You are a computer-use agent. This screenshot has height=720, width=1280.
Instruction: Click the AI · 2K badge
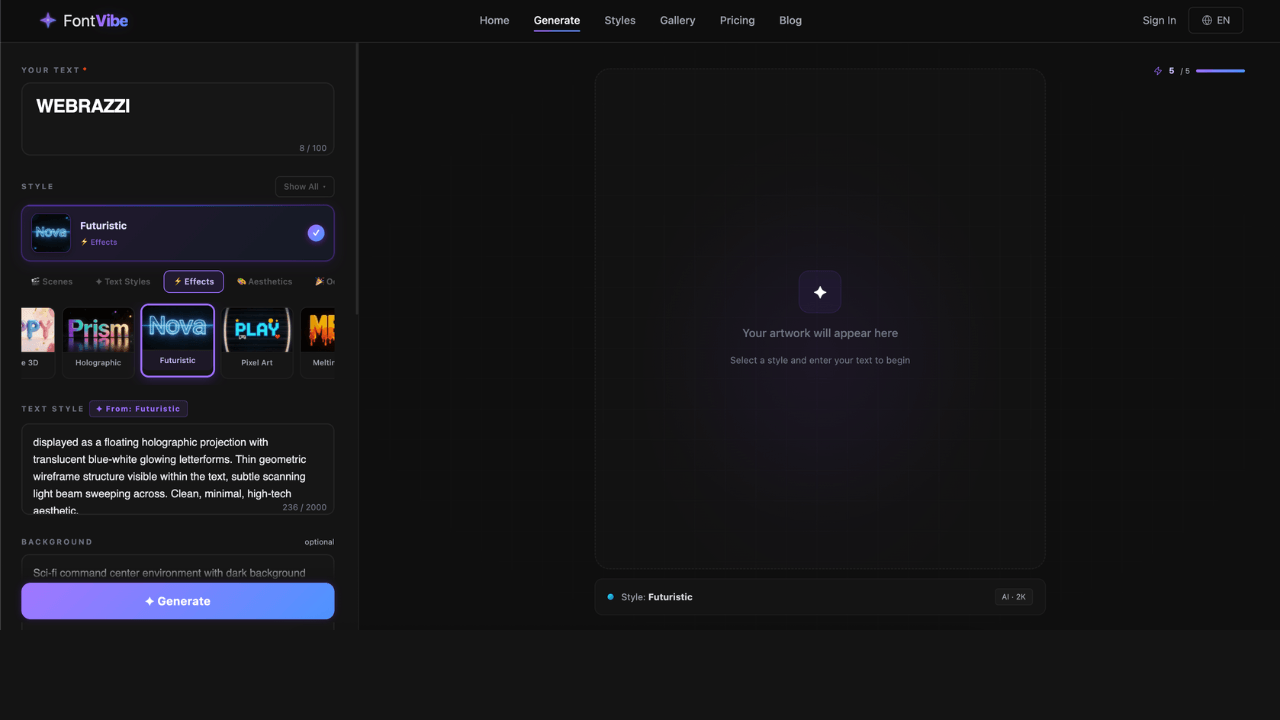coord(1014,597)
